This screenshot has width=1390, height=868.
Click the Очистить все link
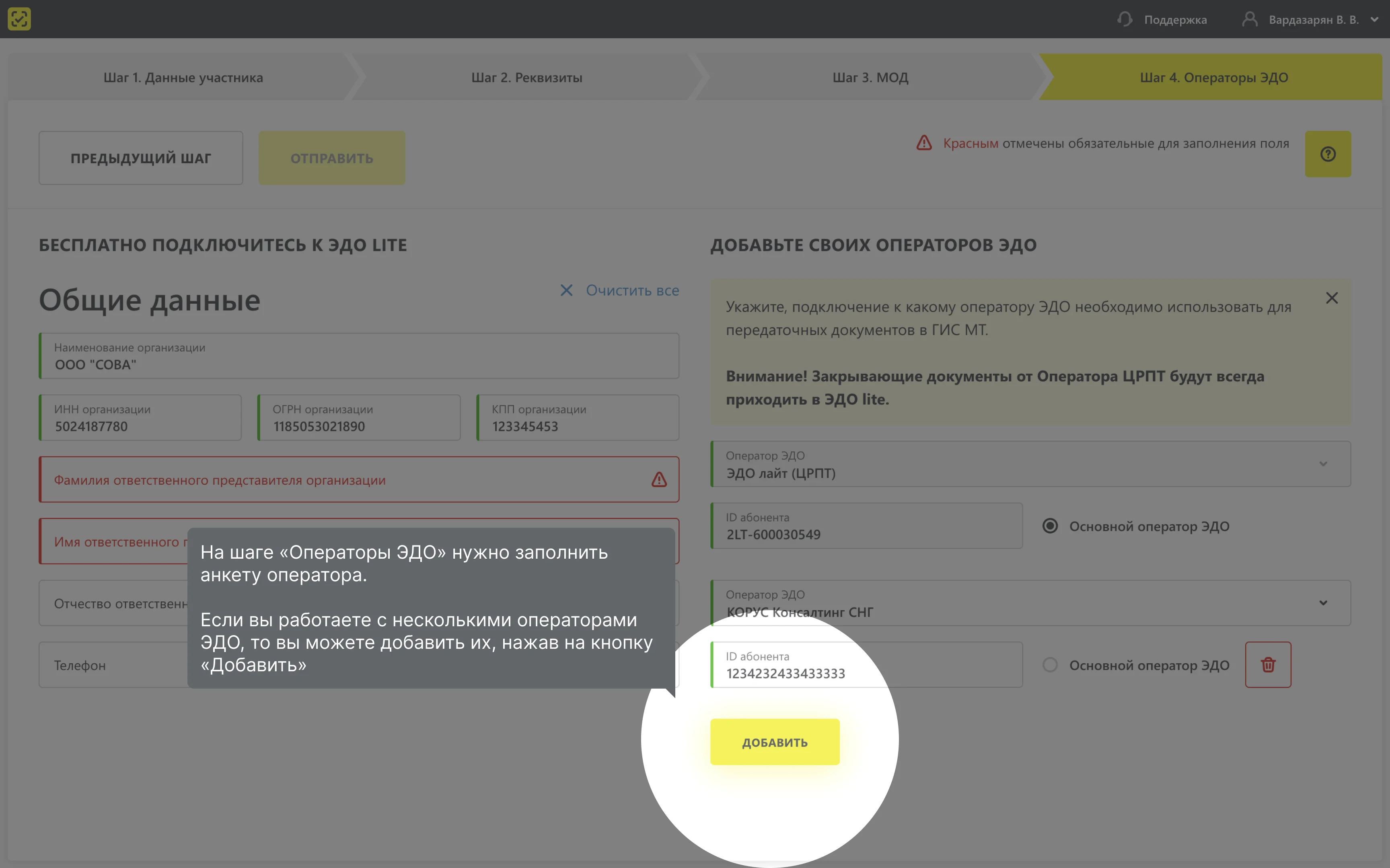(632, 290)
